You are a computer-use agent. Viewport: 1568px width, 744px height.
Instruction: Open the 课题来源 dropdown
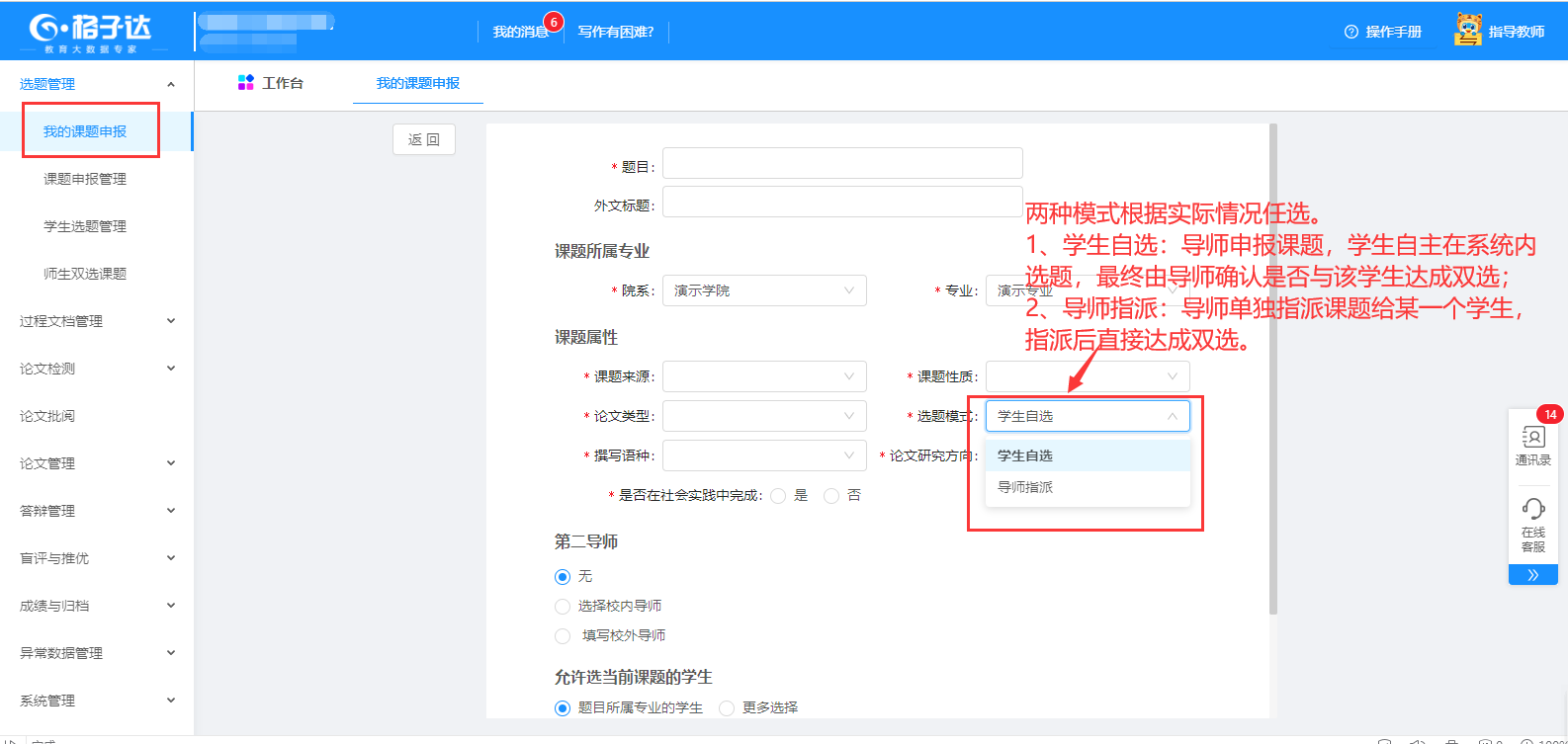pos(763,376)
